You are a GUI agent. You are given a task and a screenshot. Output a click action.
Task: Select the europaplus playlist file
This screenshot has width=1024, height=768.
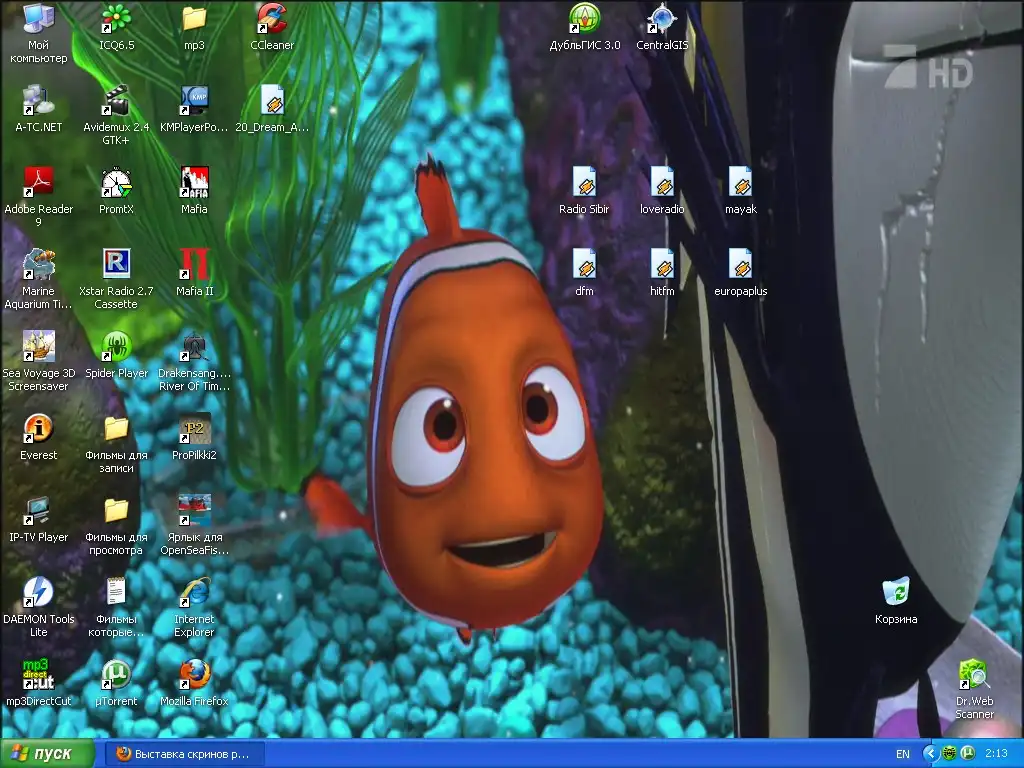point(741,265)
